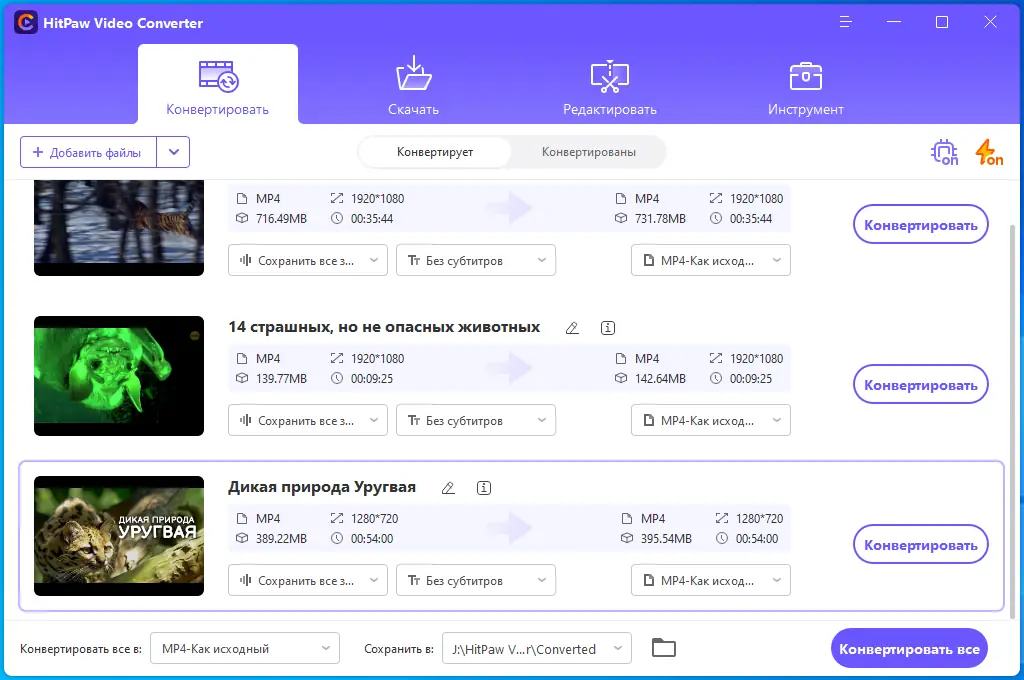This screenshot has width=1024, height=680.
Task: Open the Скачать tab
Action: point(413,85)
